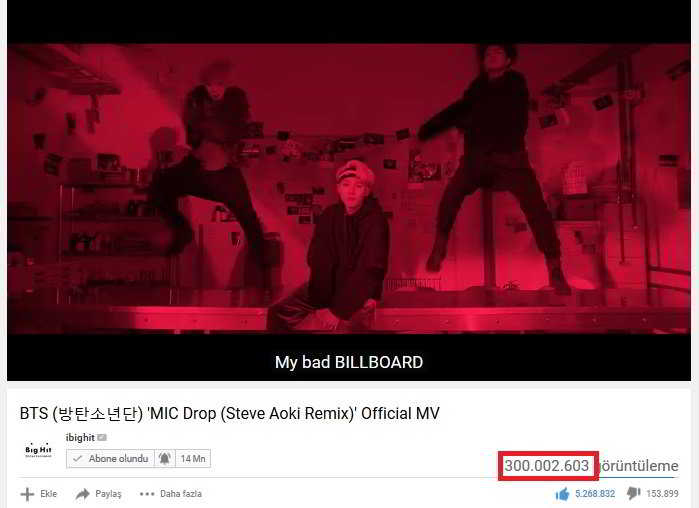Open the ibighit channel link
Screen dimensions: 699x508
80,438
